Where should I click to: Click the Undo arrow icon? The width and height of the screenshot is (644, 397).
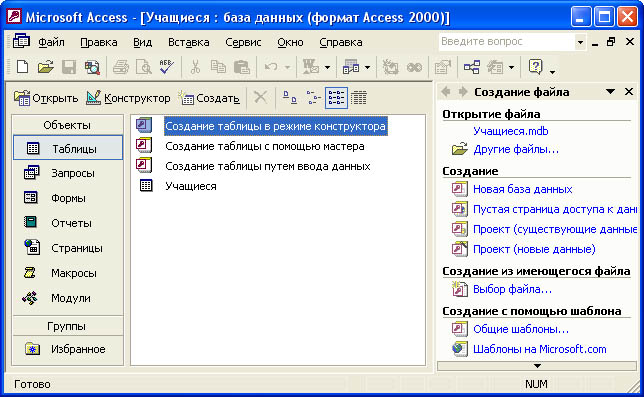(x=271, y=67)
